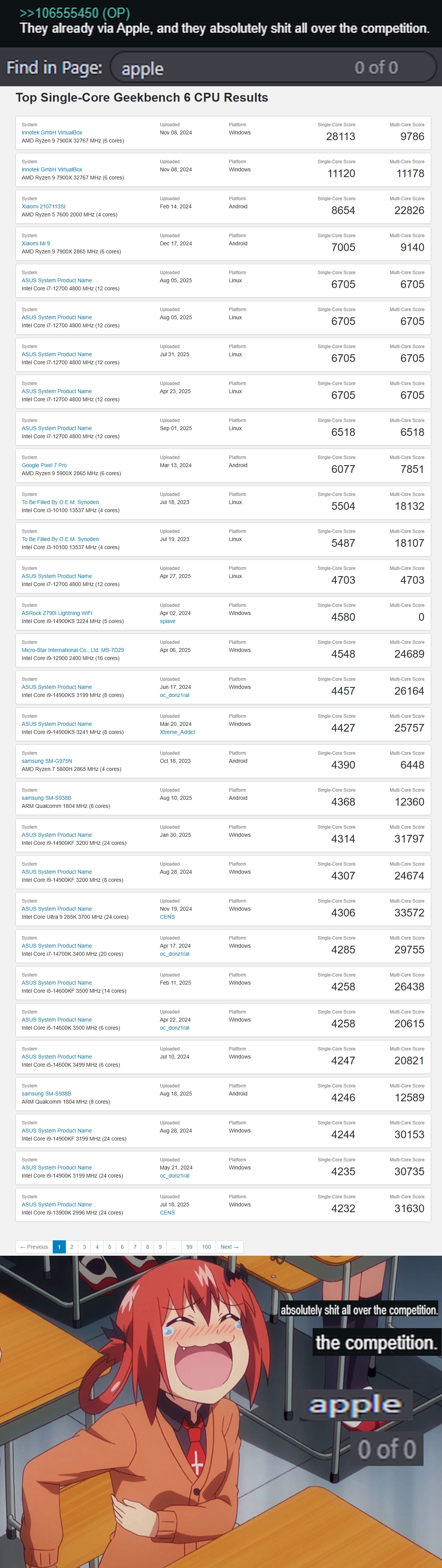Open the Xiaomi 2107113SI result link
This screenshot has width=442, height=1568.
click(x=43, y=206)
